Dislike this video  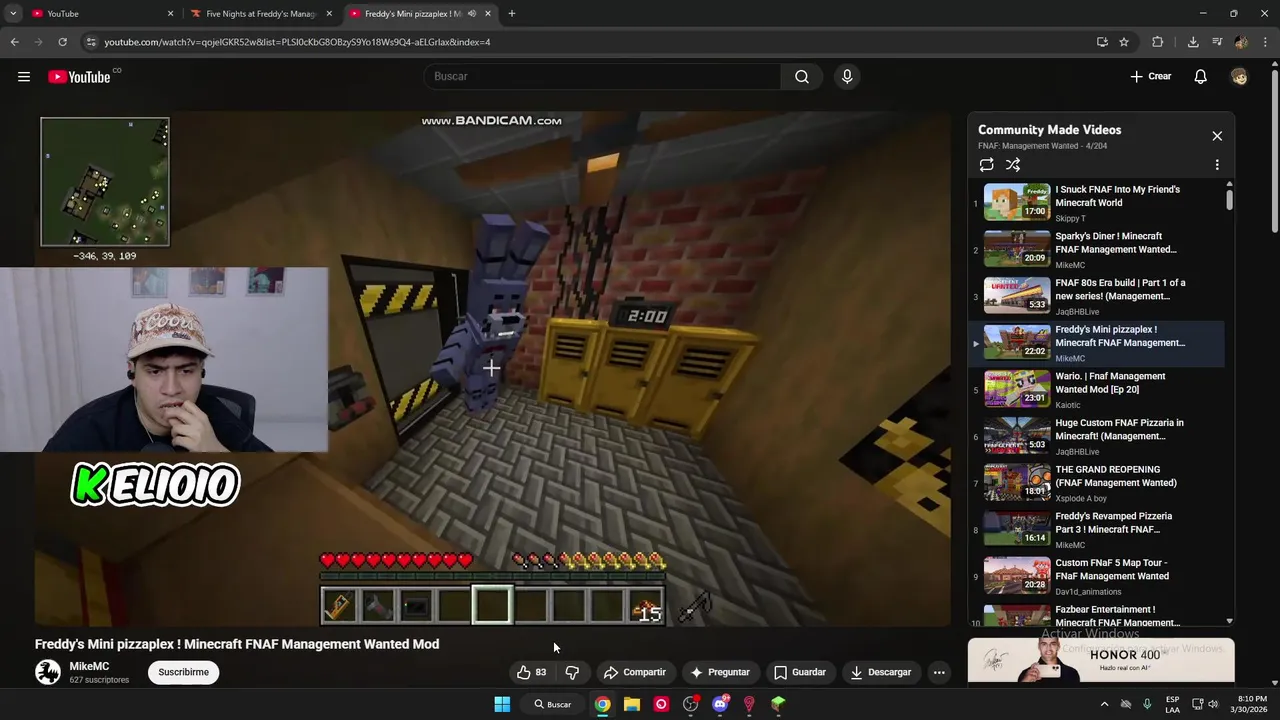click(x=572, y=672)
